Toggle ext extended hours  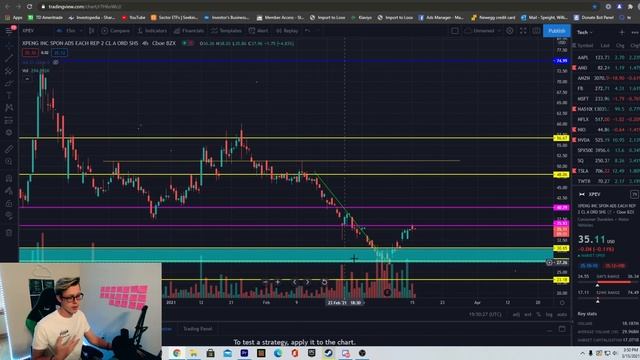528,314
